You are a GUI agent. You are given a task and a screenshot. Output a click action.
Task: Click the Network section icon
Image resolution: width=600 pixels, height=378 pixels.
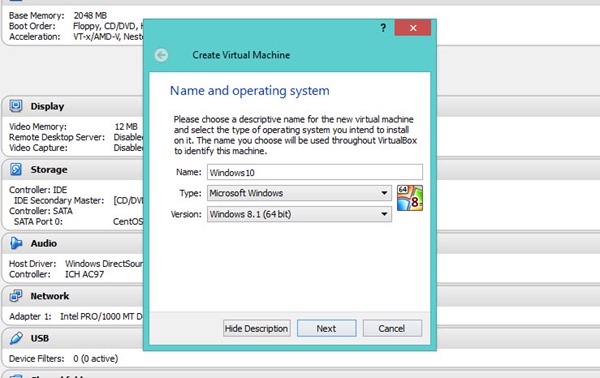point(16,296)
